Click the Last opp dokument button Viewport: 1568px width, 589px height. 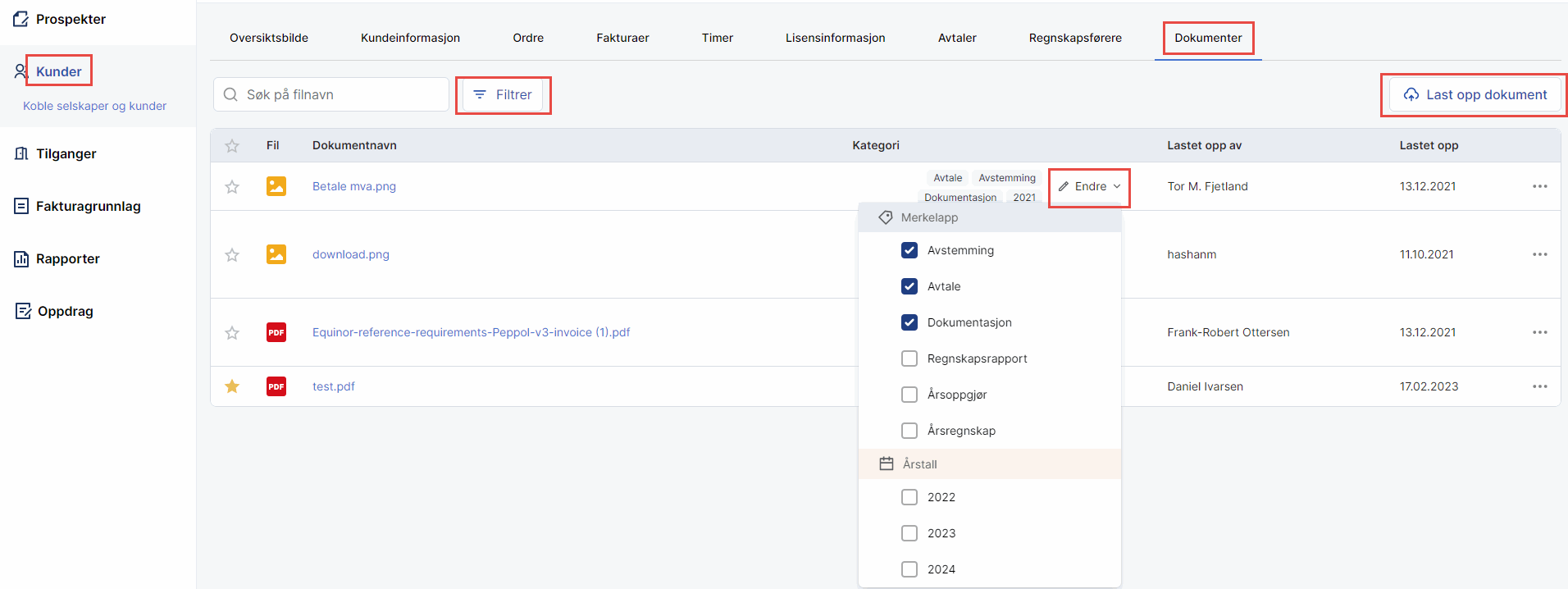(1475, 95)
